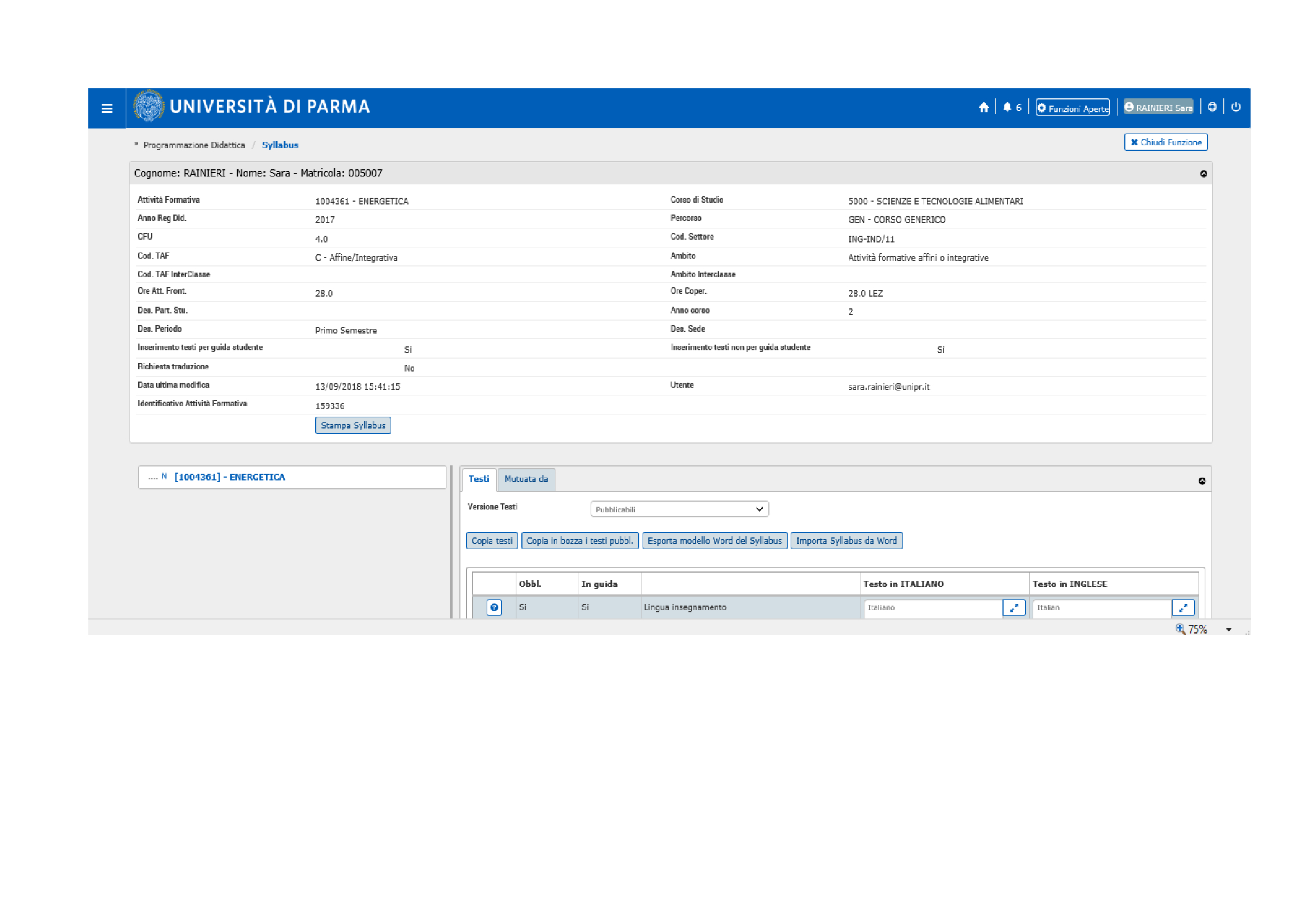Open RAINIERI Sara user profile
Image resolution: width=1307 pixels, height=924 pixels.
point(1158,107)
